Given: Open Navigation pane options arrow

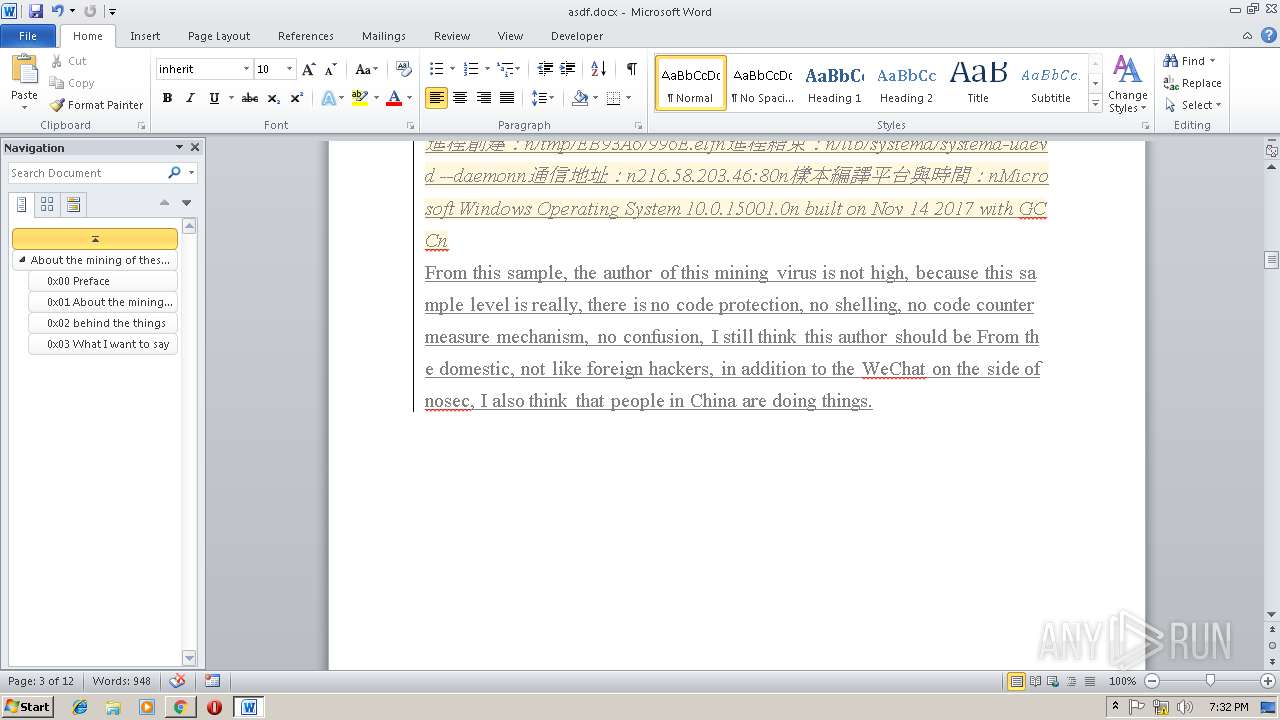Looking at the screenshot, I should [x=179, y=147].
